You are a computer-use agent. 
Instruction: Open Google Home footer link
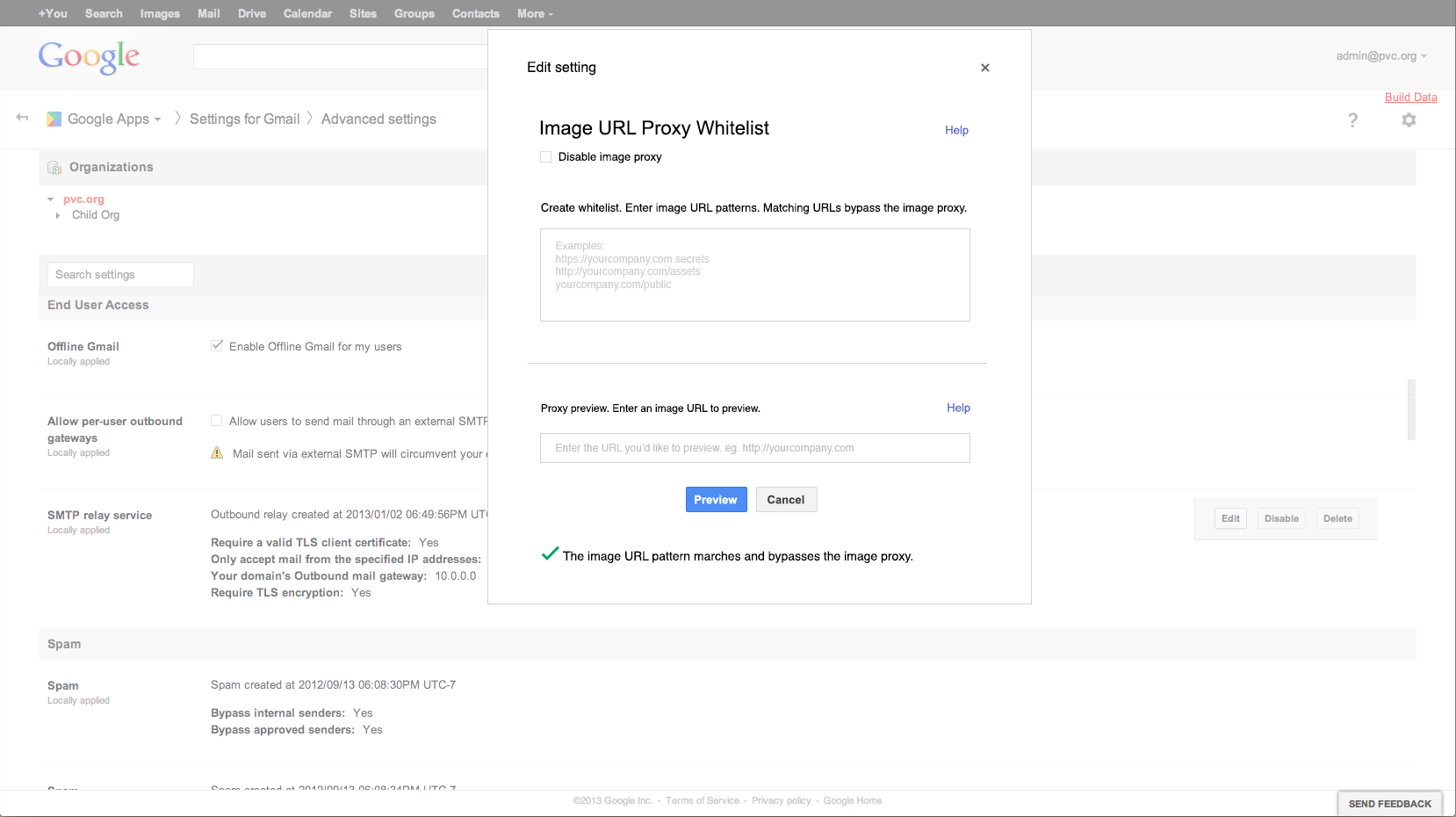(853, 800)
